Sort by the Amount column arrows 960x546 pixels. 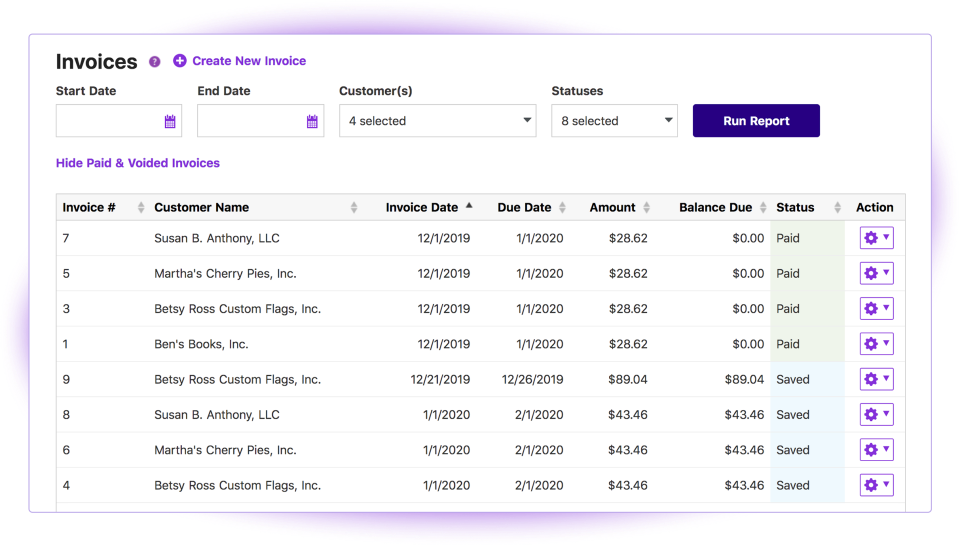point(647,208)
